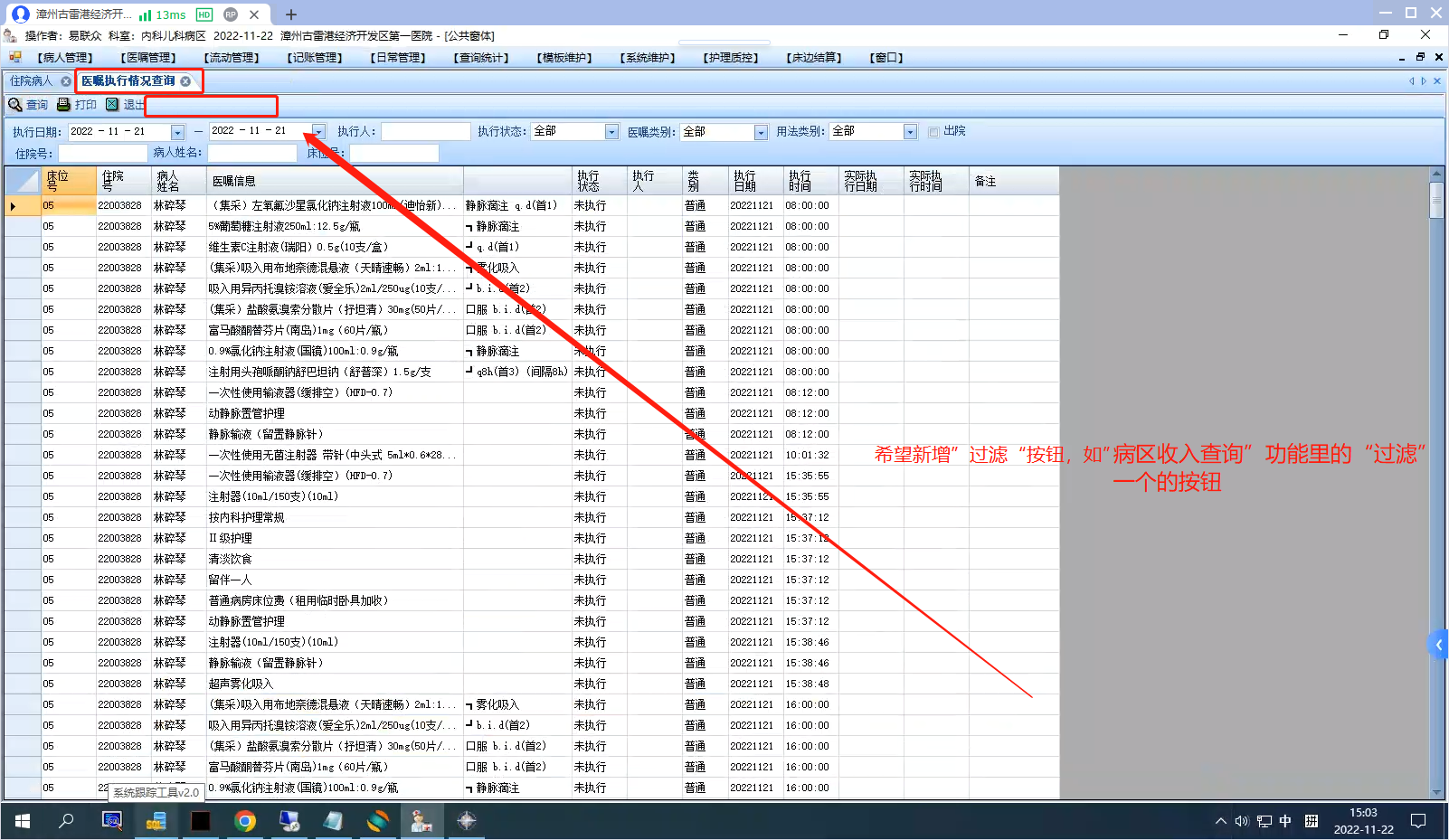
Task: Open the 【床边结算】 menu
Action: coord(814,58)
